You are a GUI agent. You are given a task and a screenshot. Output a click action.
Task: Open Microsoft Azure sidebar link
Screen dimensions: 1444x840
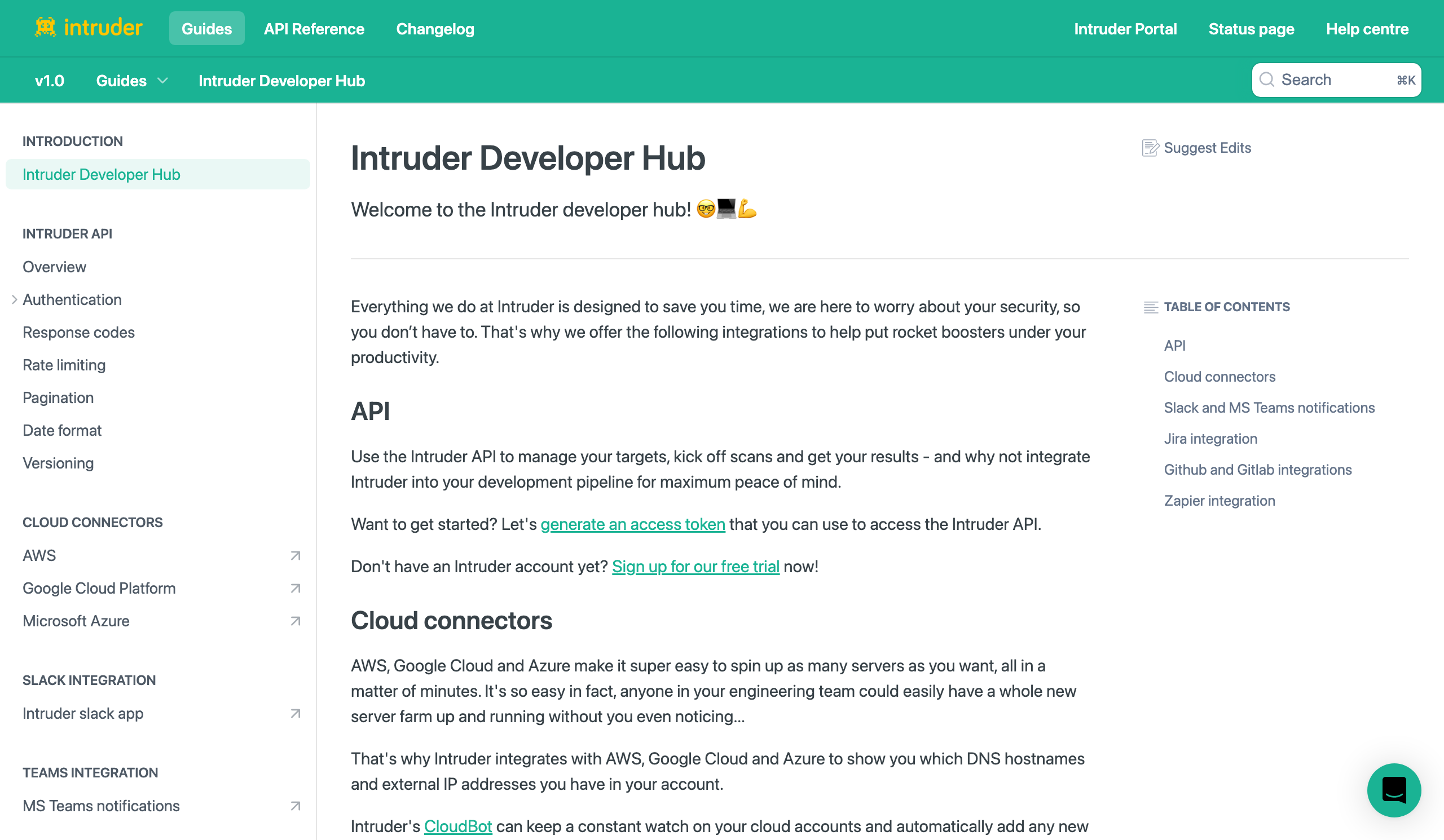(x=76, y=621)
